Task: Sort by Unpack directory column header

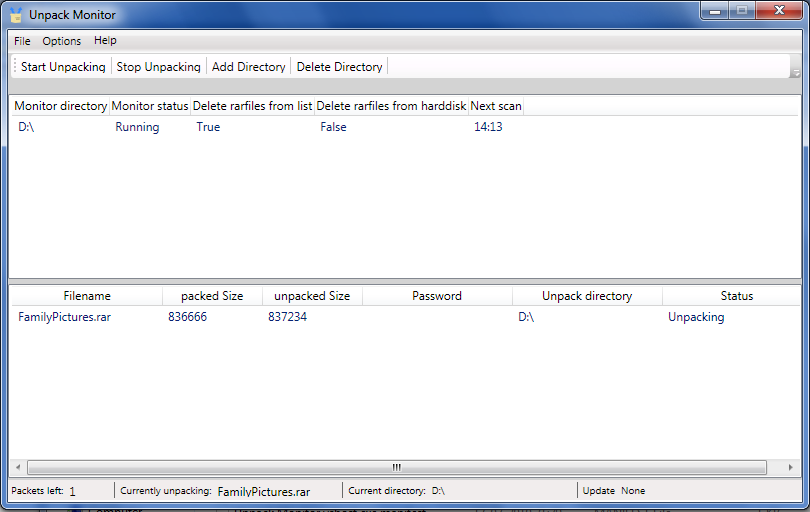Action: [x=587, y=296]
